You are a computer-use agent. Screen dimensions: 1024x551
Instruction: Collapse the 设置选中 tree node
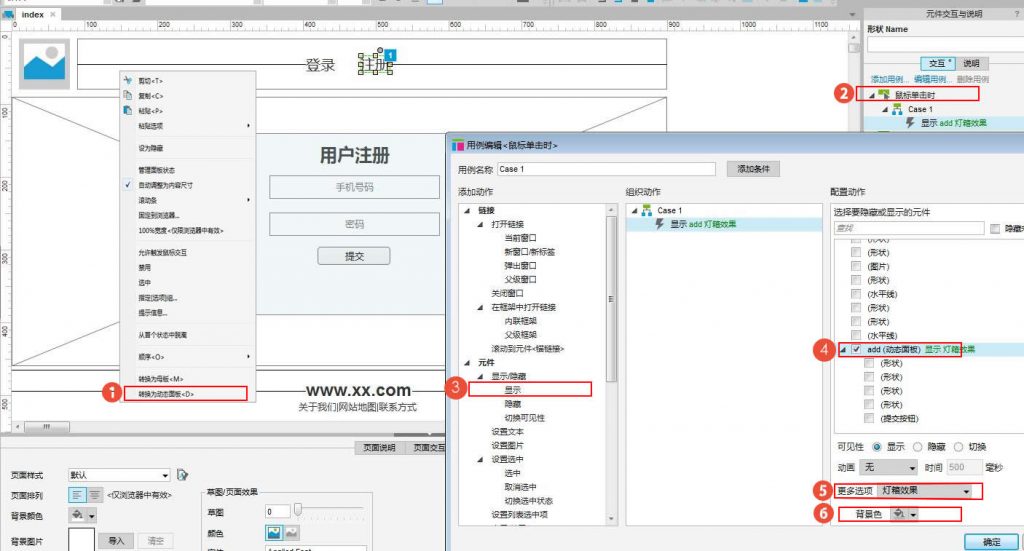(x=481, y=459)
